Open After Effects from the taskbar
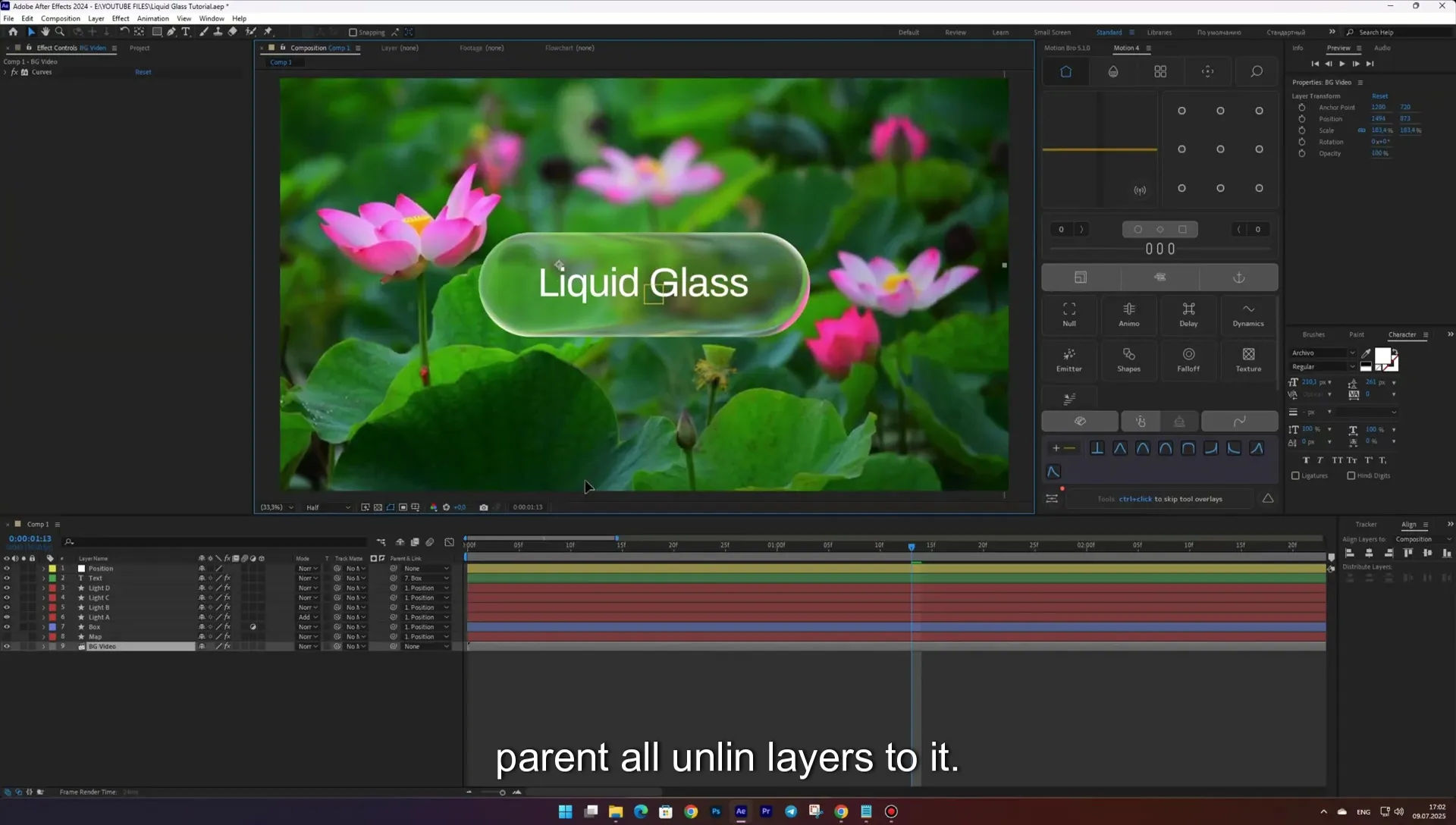The height and width of the screenshot is (825, 1456). [741, 811]
